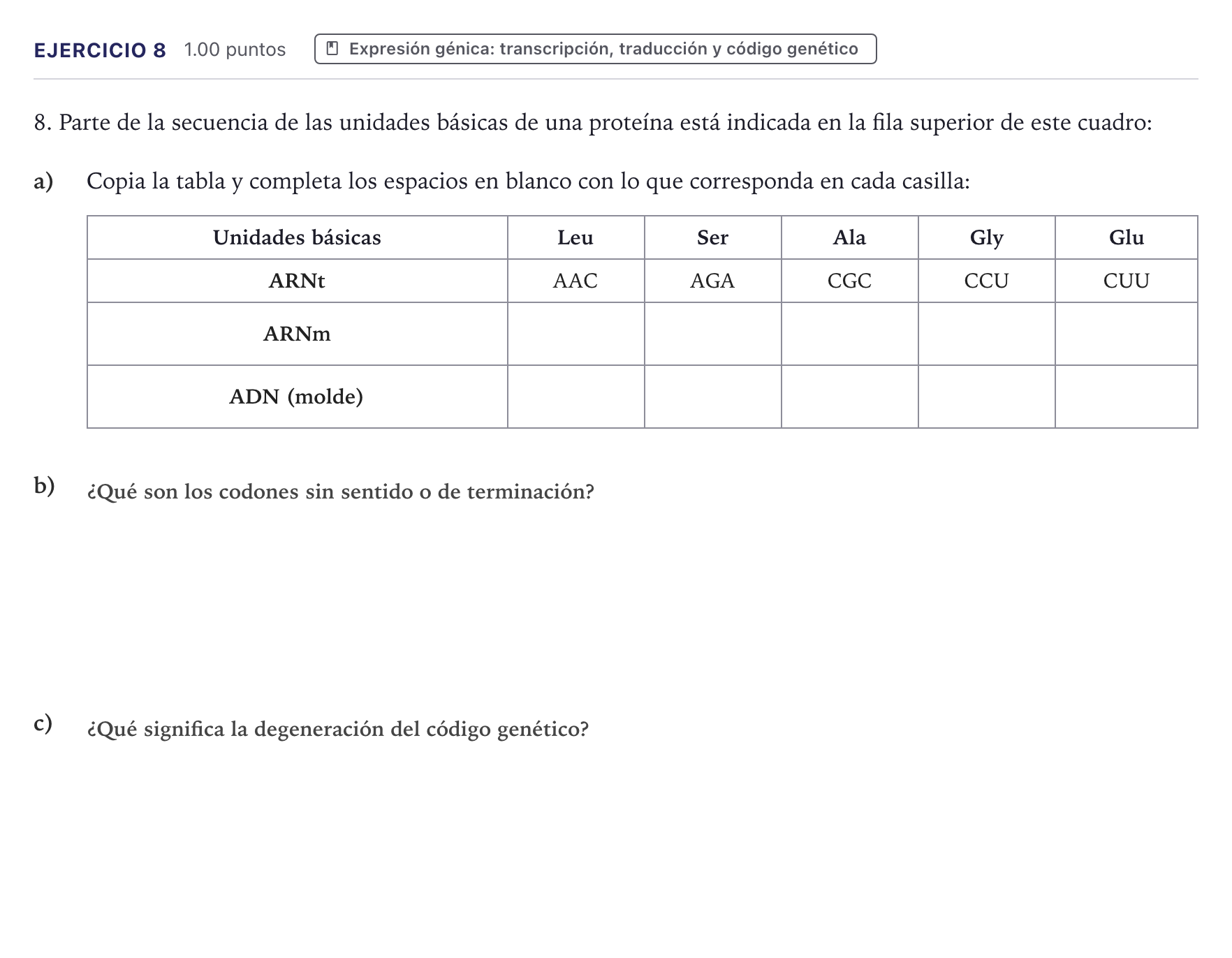Click question c about degeneración del código

point(337,729)
